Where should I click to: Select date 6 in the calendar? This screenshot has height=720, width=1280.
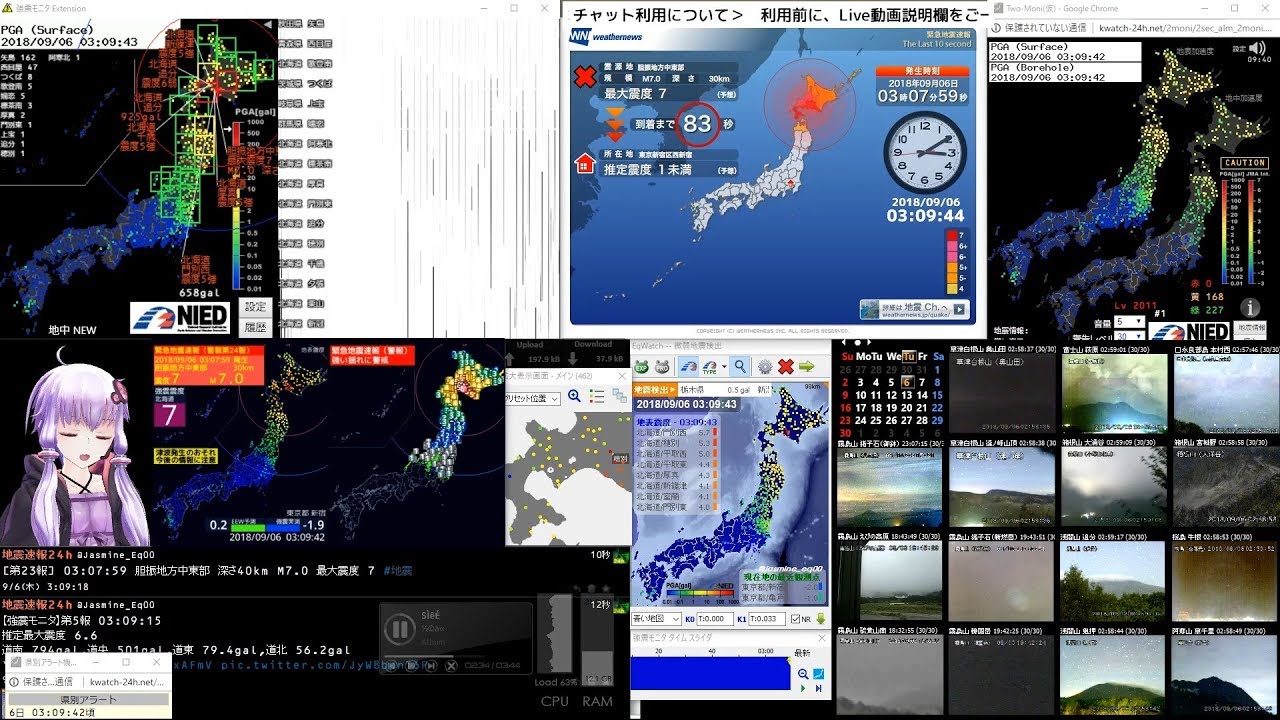coord(907,382)
